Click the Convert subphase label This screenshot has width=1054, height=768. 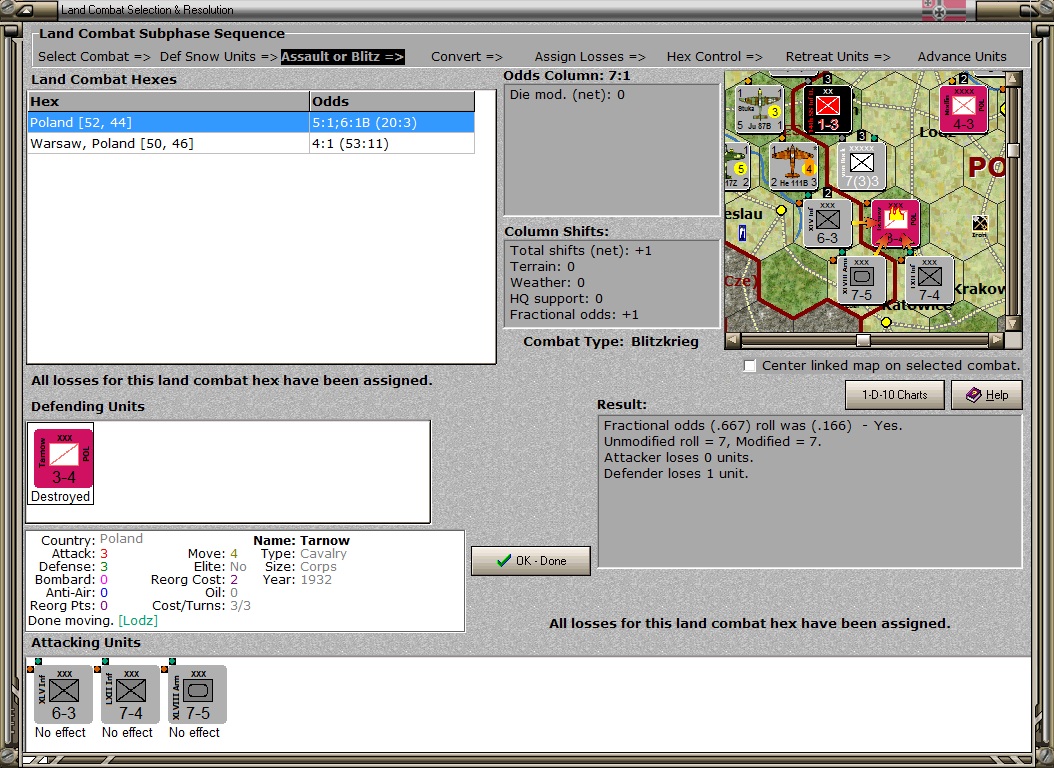467,56
